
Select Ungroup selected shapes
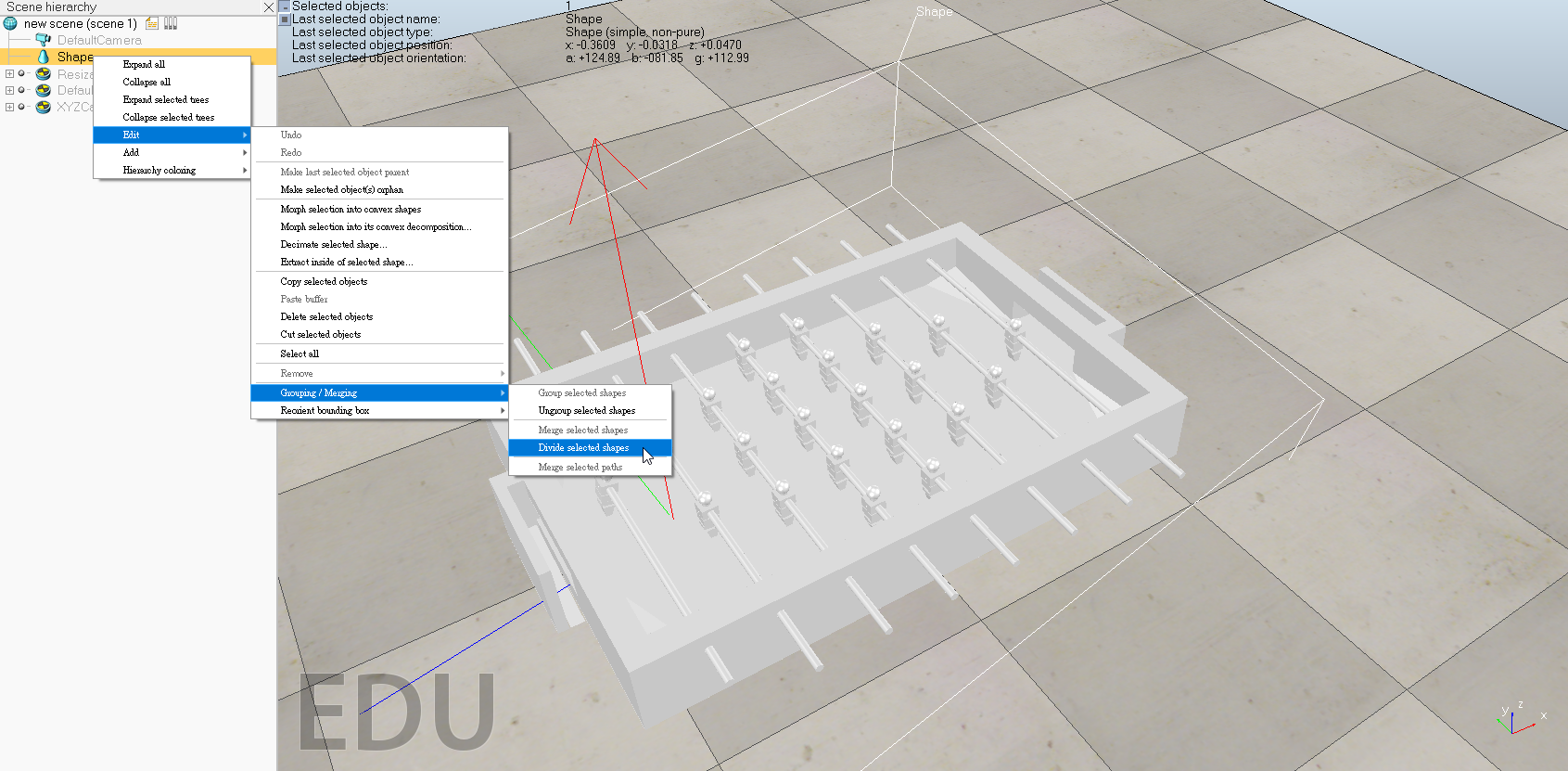(586, 410)
